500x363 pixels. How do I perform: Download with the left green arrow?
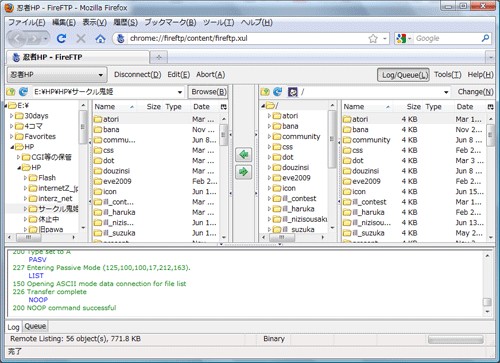click(x=244, y=155)
